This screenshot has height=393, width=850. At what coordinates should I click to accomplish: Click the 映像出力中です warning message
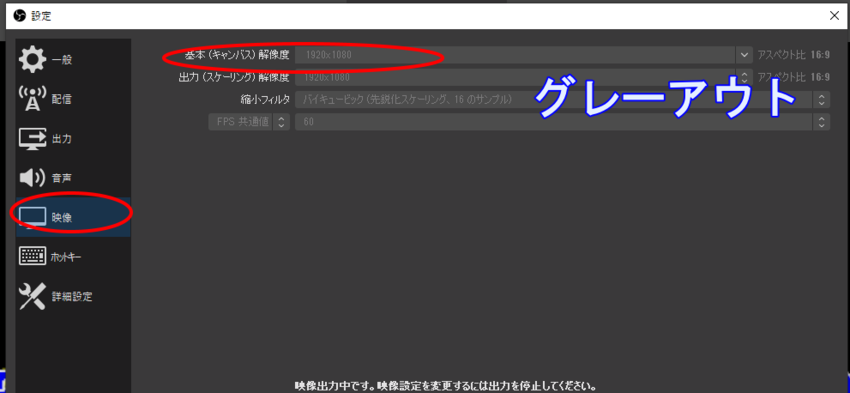pyautogui.click(x=446, y=387)
